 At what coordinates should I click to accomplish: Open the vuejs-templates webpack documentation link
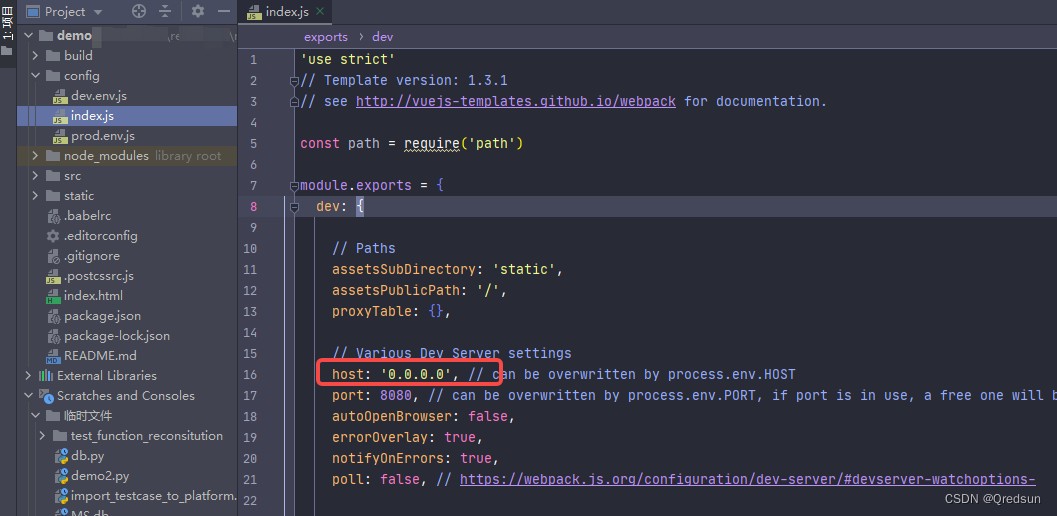pyautogui.click(x=516, y=101)
